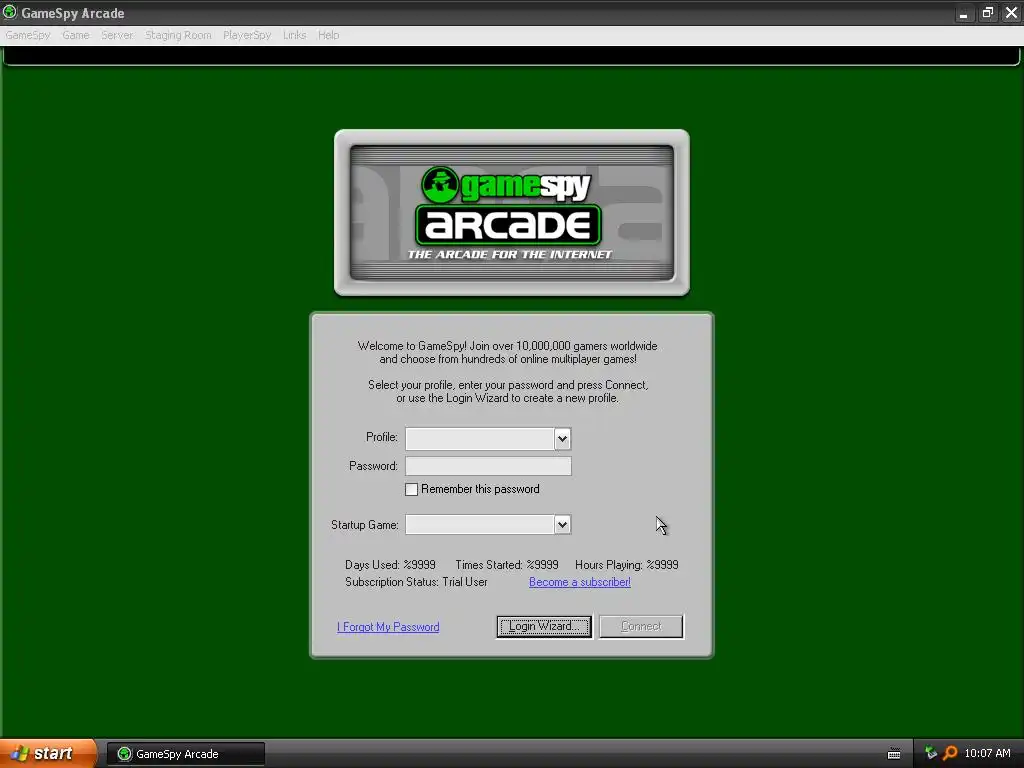Follow the Become a subscriber link
Image resolution: width=1024 pixels, height=768 pixels.
pos(580,582)
